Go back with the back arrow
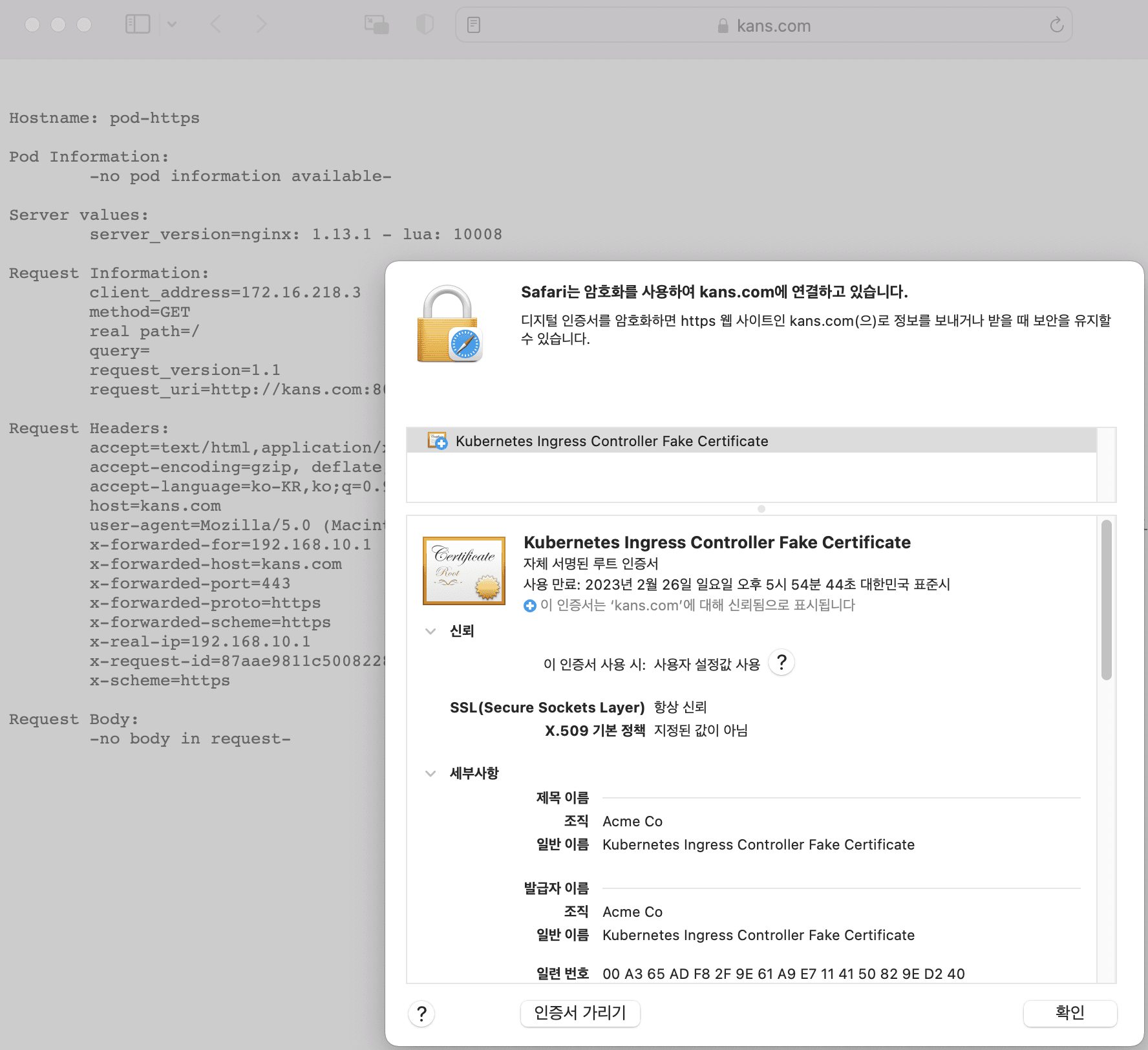This screenshot has height=1050, width=1148. (216, 25)
